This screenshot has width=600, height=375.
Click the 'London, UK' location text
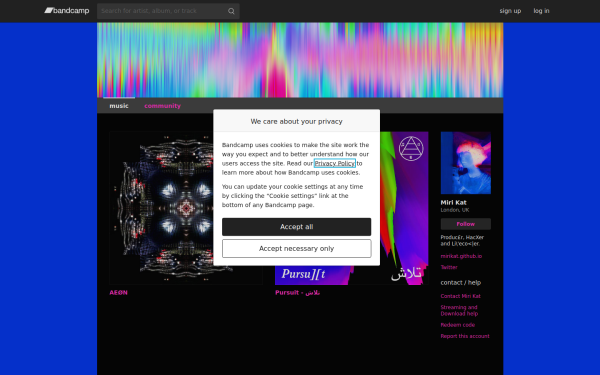click(455, 210)
